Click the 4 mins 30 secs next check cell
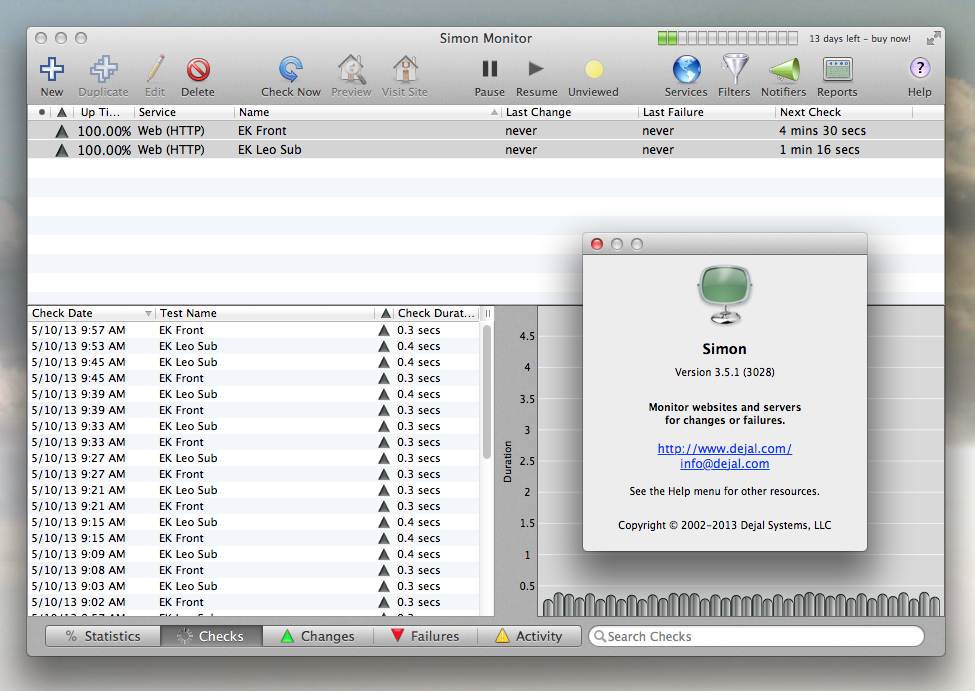Screen dimensions: 975x691 tap(822, 131)
